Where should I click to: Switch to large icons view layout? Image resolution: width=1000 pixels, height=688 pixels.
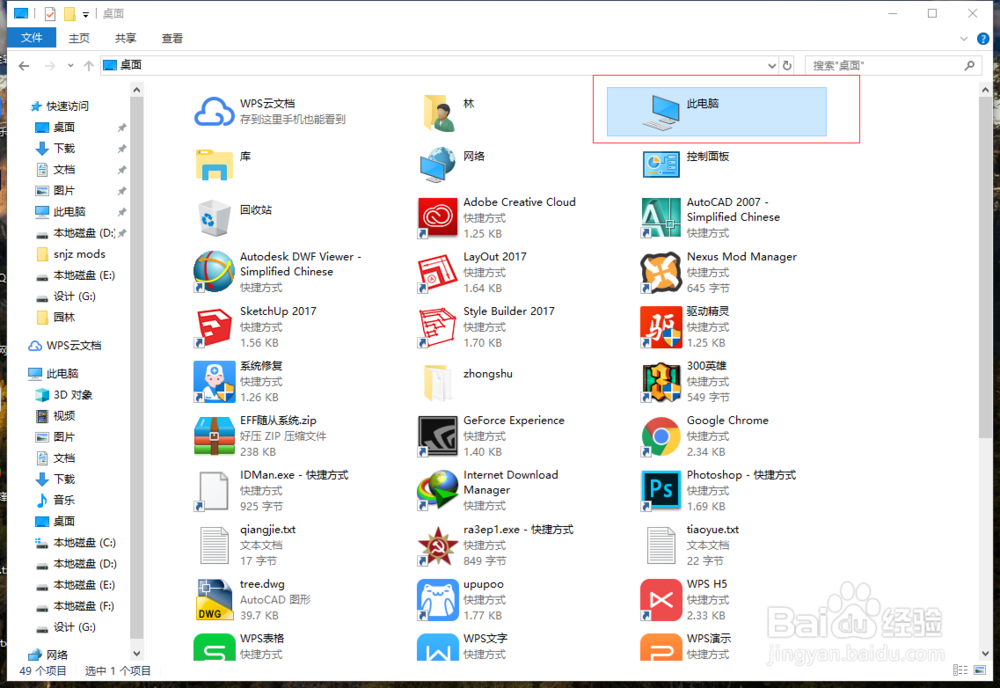point(980,670)
